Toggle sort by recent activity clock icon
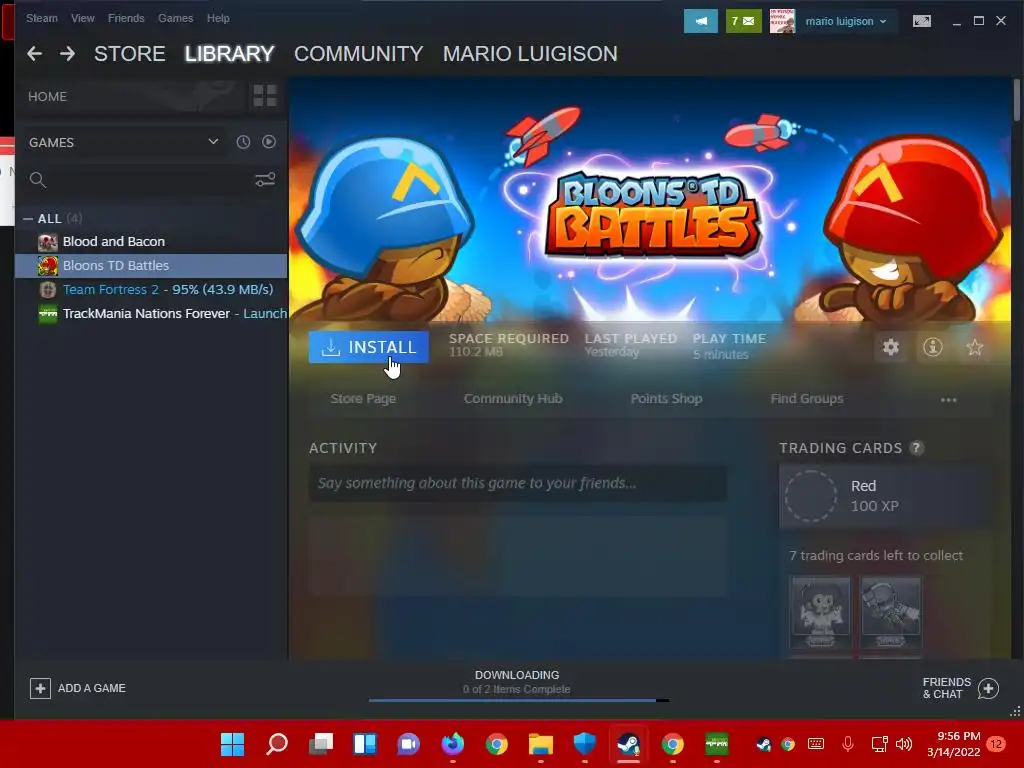The image size is (1024, 768). (243, 142)
